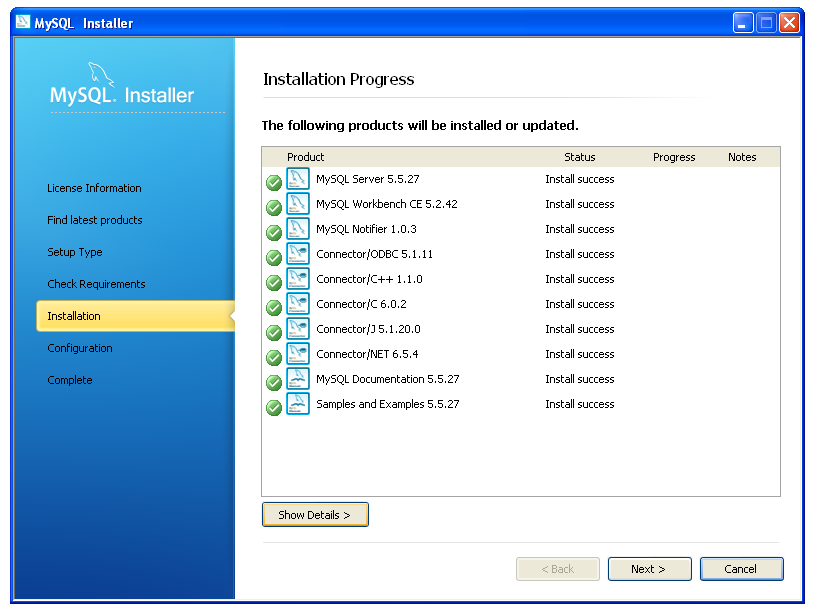The image size is (817, 615).
Task: Minimize the MySQL Installer window
Action: pos(742,22)
